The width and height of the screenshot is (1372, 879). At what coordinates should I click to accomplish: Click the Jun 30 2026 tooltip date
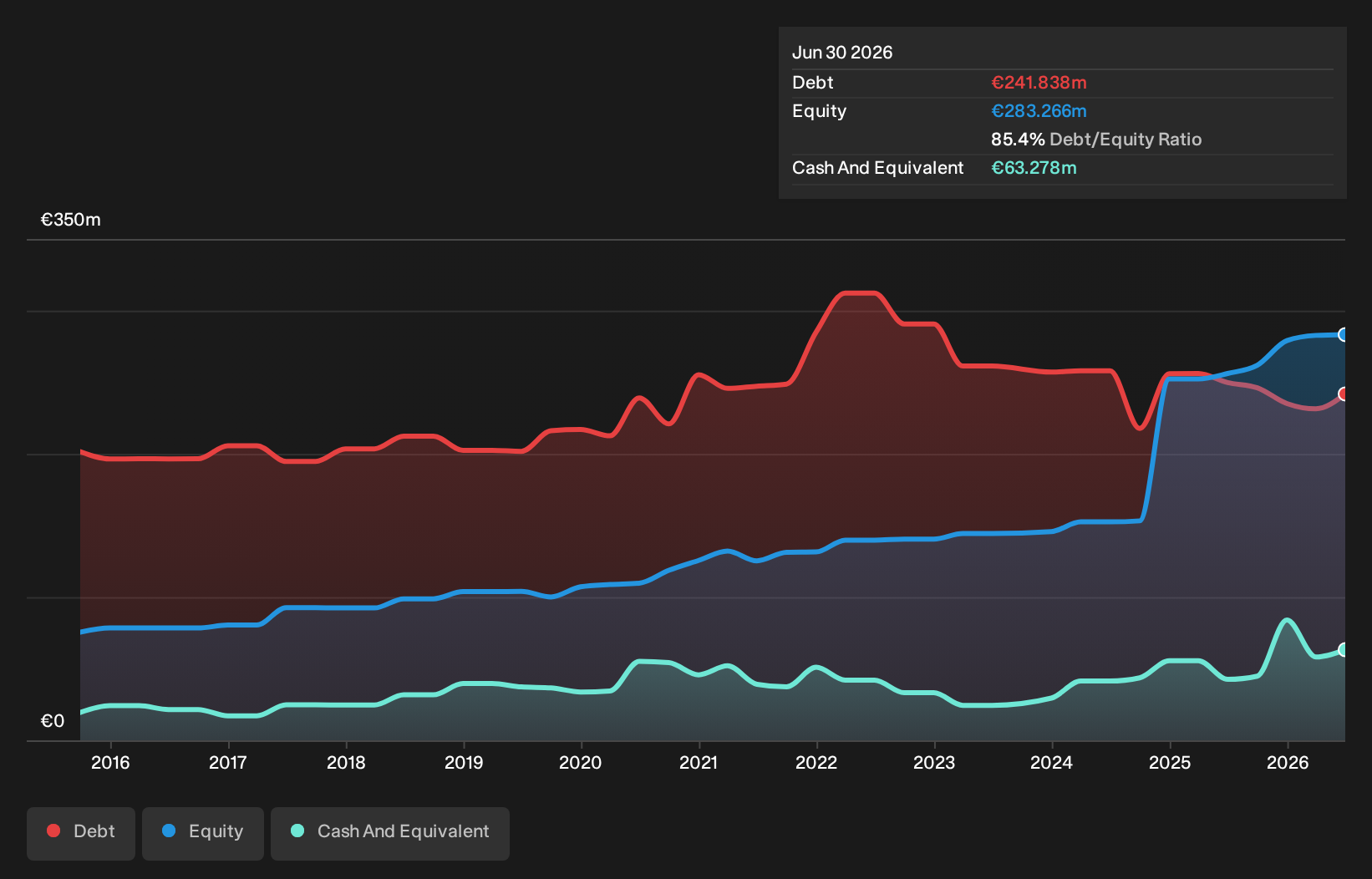(842, 53)
